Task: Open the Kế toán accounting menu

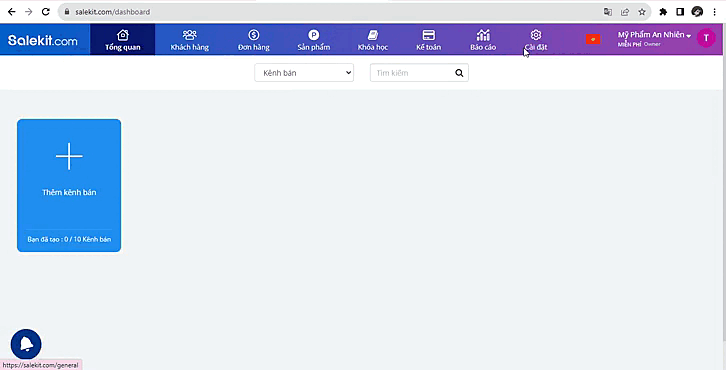Action: click(428, 40)
